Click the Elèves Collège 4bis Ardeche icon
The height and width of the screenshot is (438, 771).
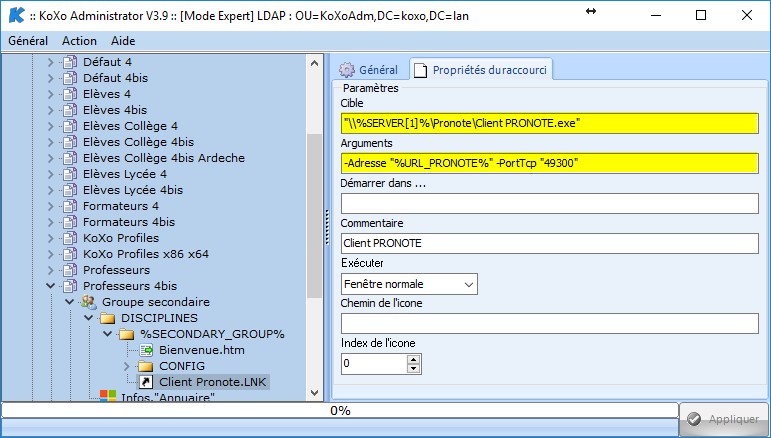(x=70, y=158)
